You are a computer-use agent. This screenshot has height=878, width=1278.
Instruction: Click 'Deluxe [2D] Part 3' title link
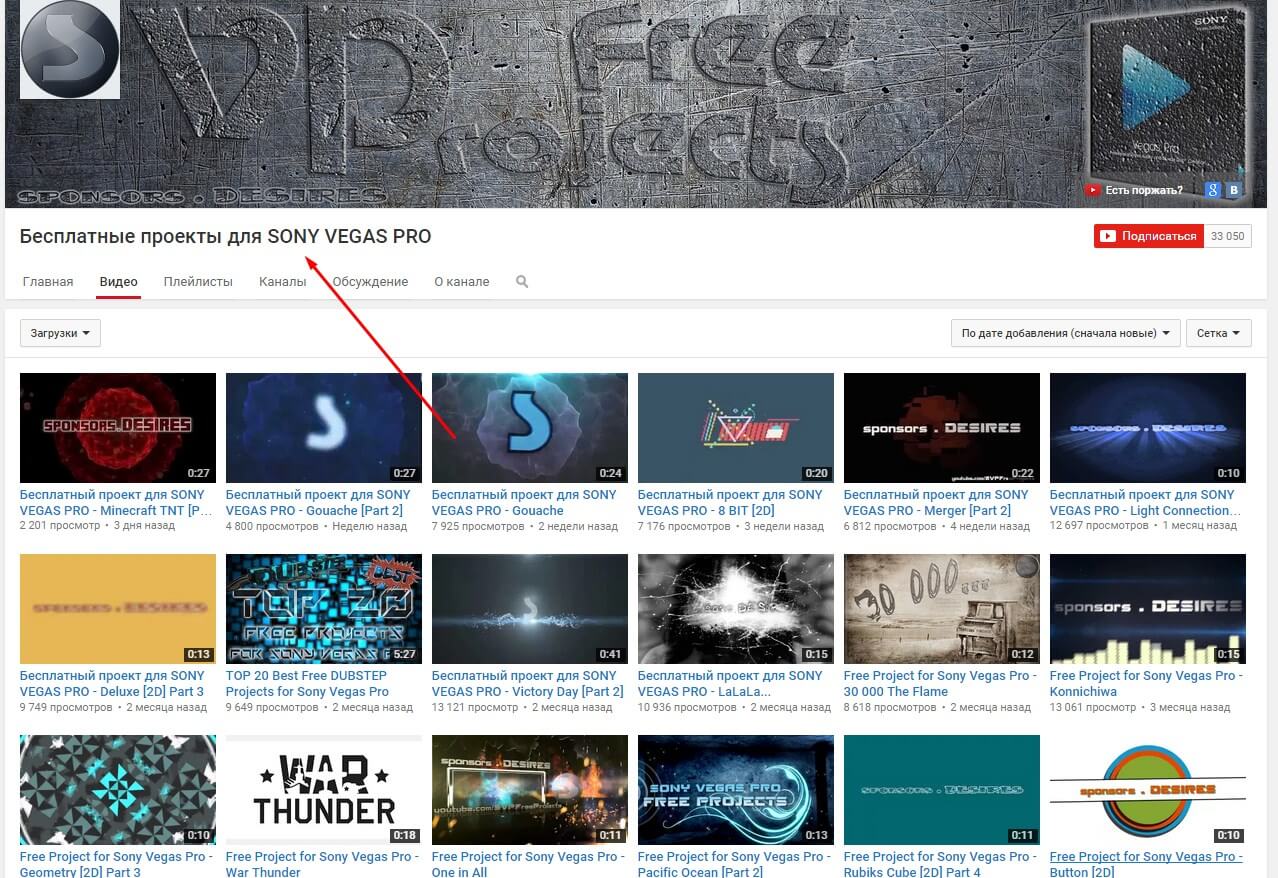point(112,683)
